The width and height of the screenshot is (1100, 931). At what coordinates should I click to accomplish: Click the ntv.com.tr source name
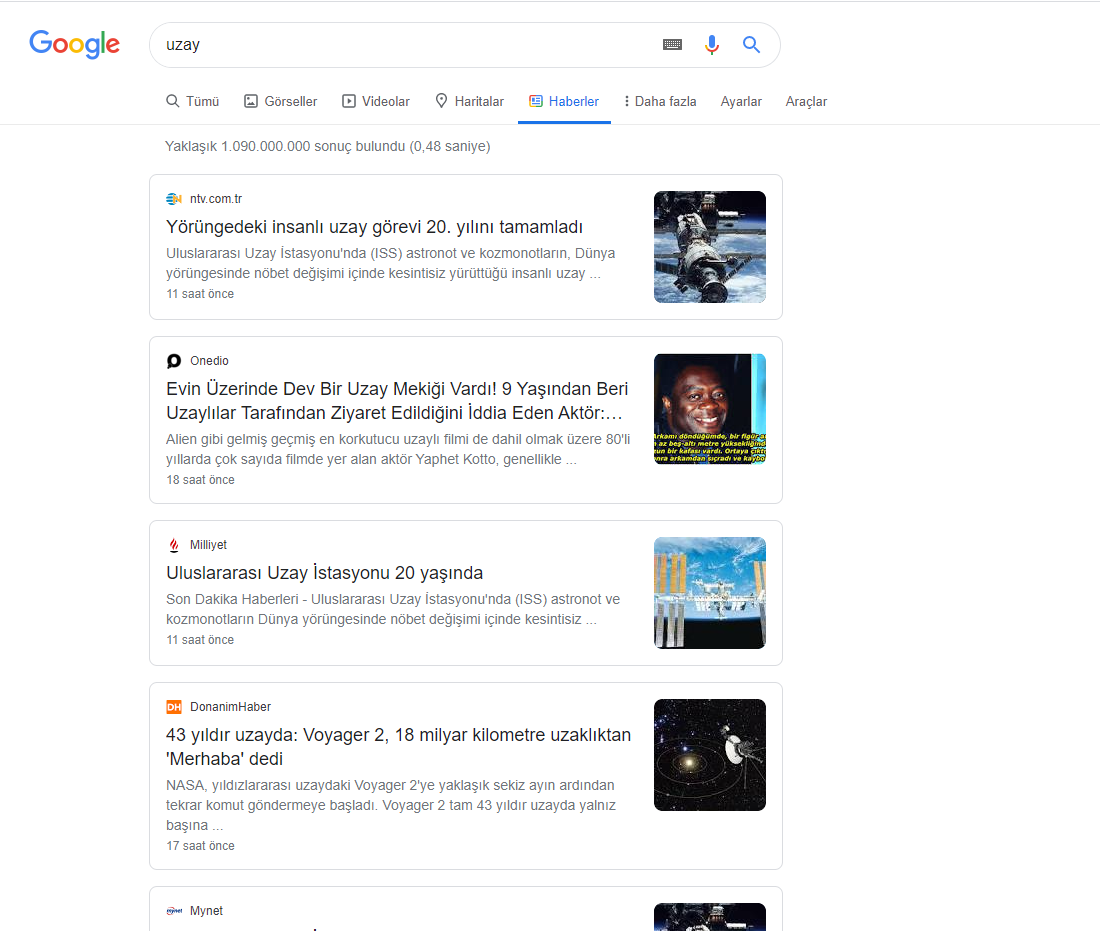216,199
